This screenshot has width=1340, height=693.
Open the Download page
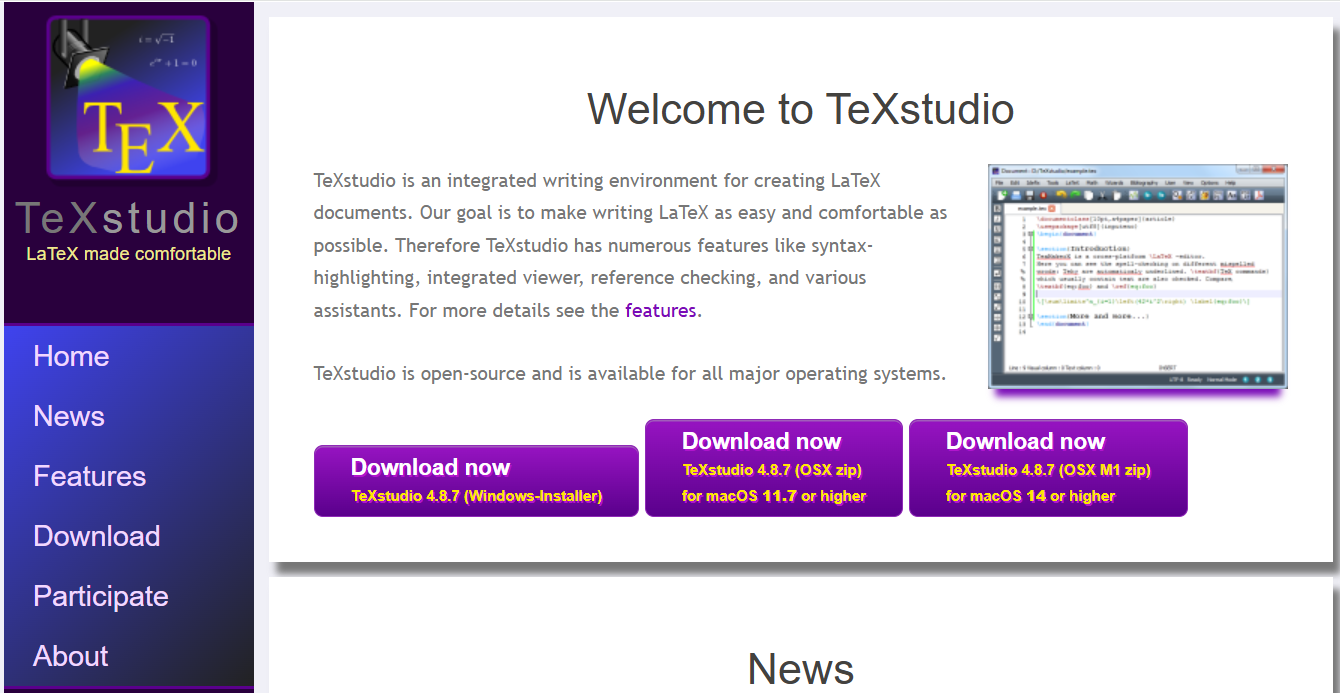tap(96, 536)
